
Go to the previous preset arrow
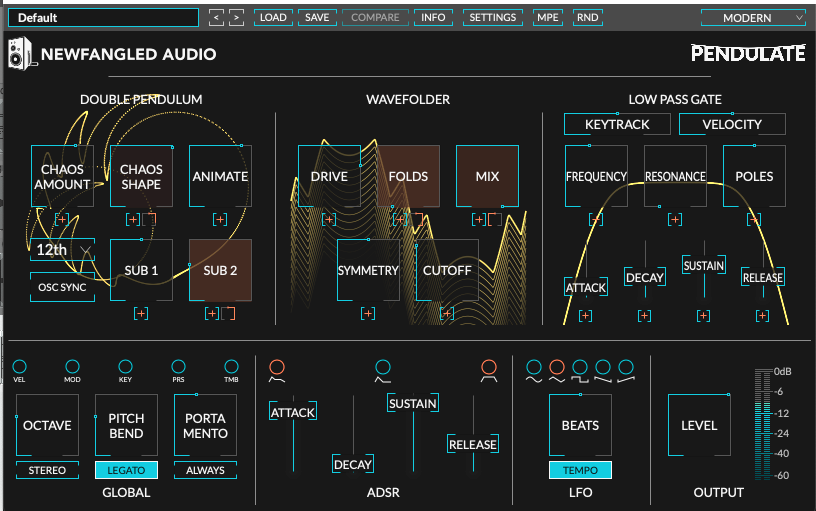[x=217, y=17]
